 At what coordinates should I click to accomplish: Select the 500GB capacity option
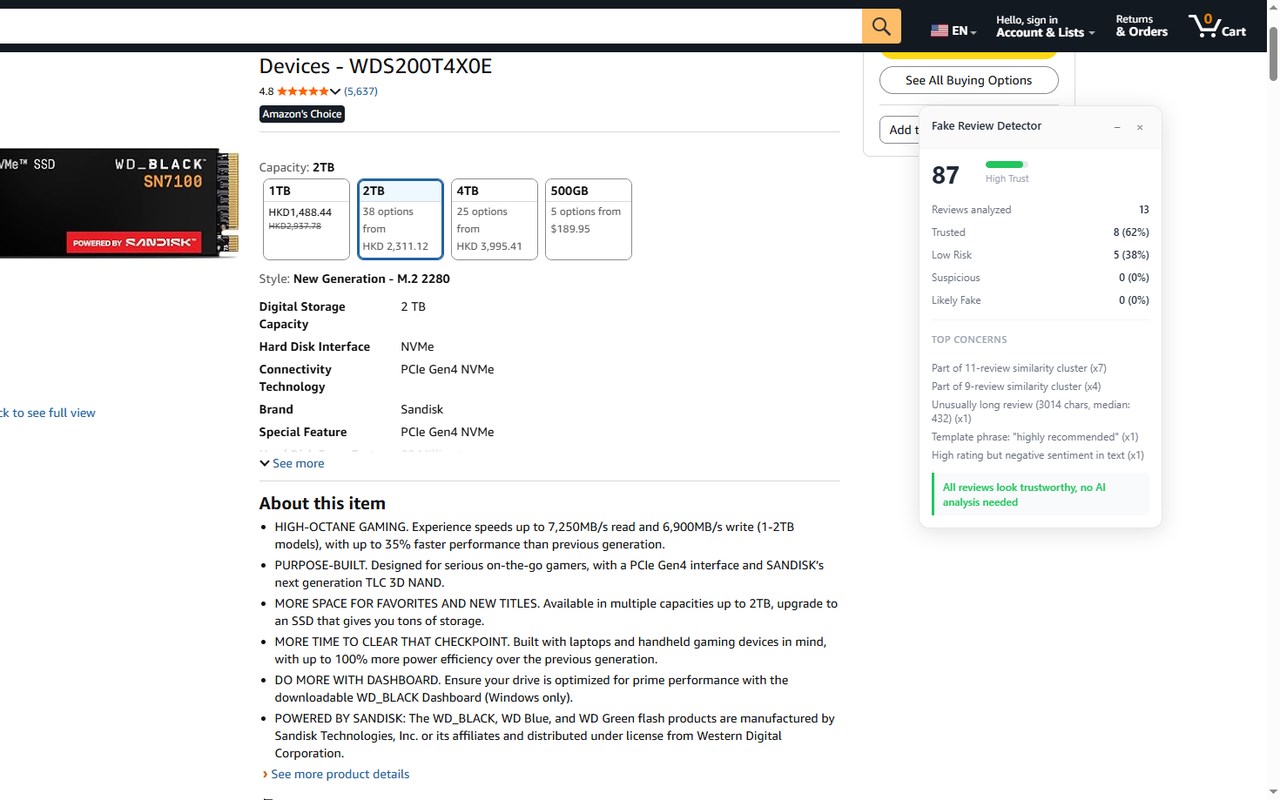(x=588, y=219)
